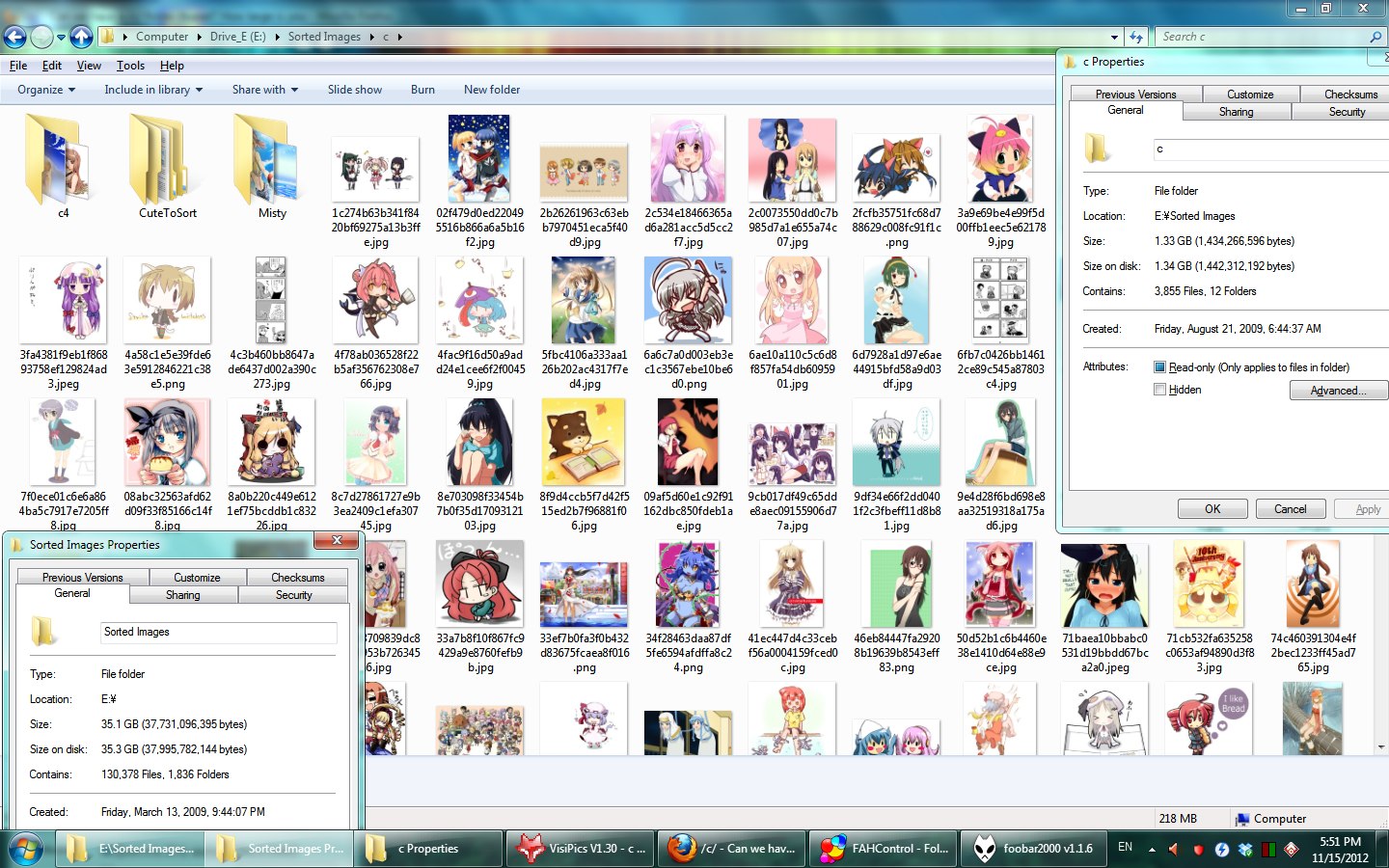Click the EN language indicator
The image size is (1389, 868).
click(x=1125, y=847)
